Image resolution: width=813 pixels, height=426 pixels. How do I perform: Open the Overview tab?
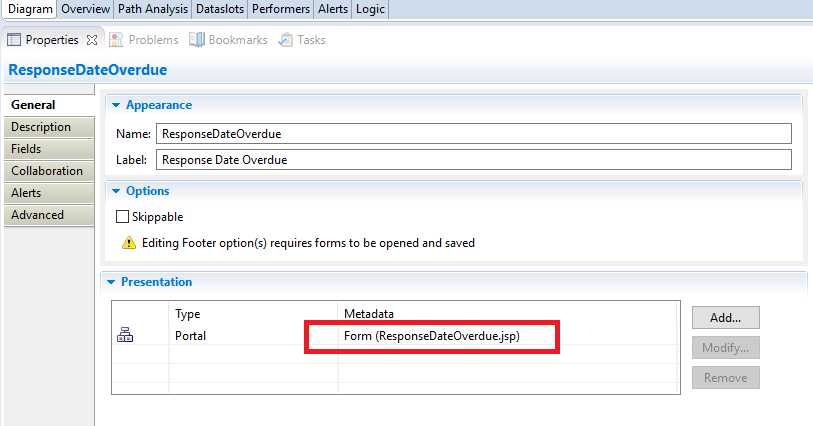[x=85, y=9]
